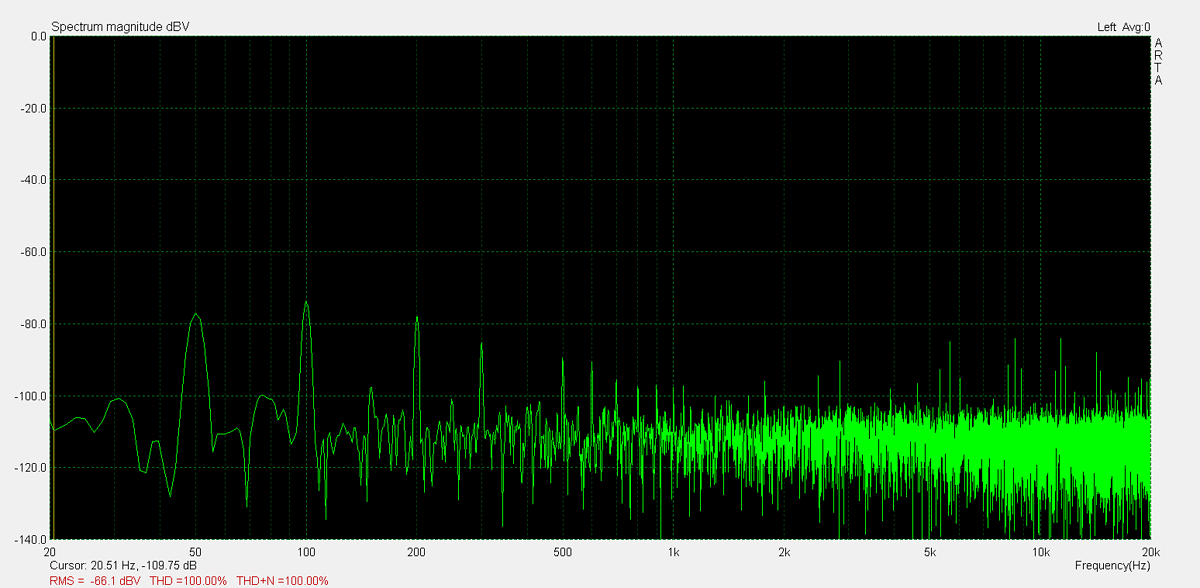Click the THD+N =100.00% readout

(282, 581)
